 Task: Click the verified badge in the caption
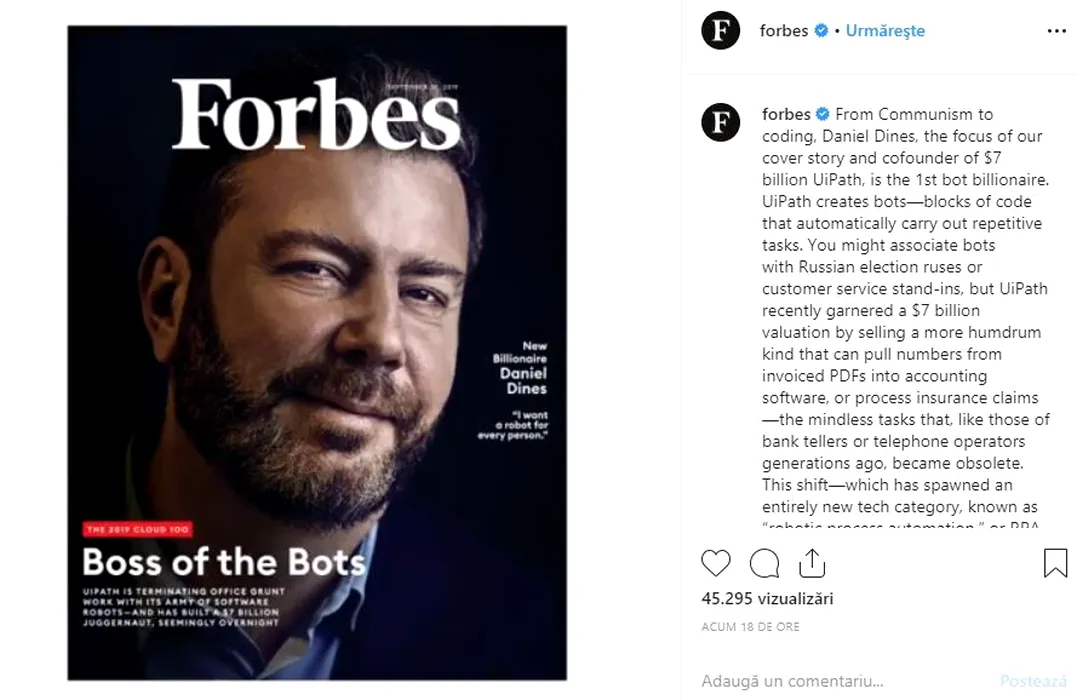(x=823, y=114)
